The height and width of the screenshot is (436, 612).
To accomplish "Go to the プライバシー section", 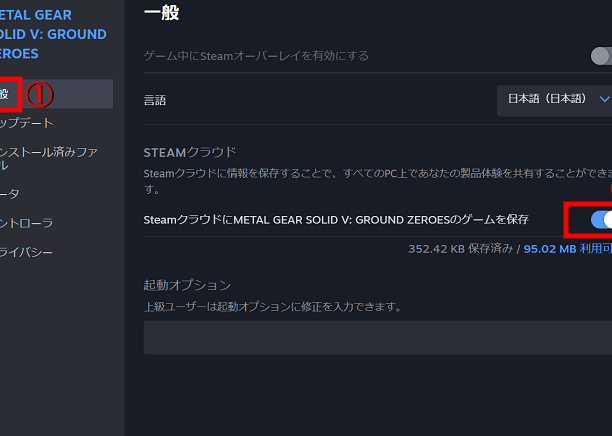I will coord(28,252).
